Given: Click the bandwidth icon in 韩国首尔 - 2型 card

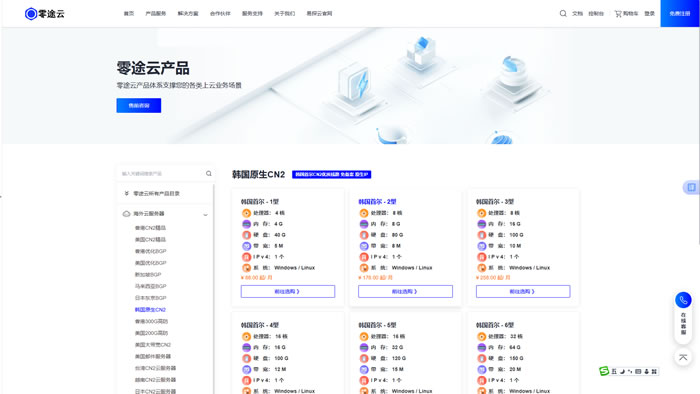Looking at the screenshot, I should pyautogui.click(x=364, y=246).
